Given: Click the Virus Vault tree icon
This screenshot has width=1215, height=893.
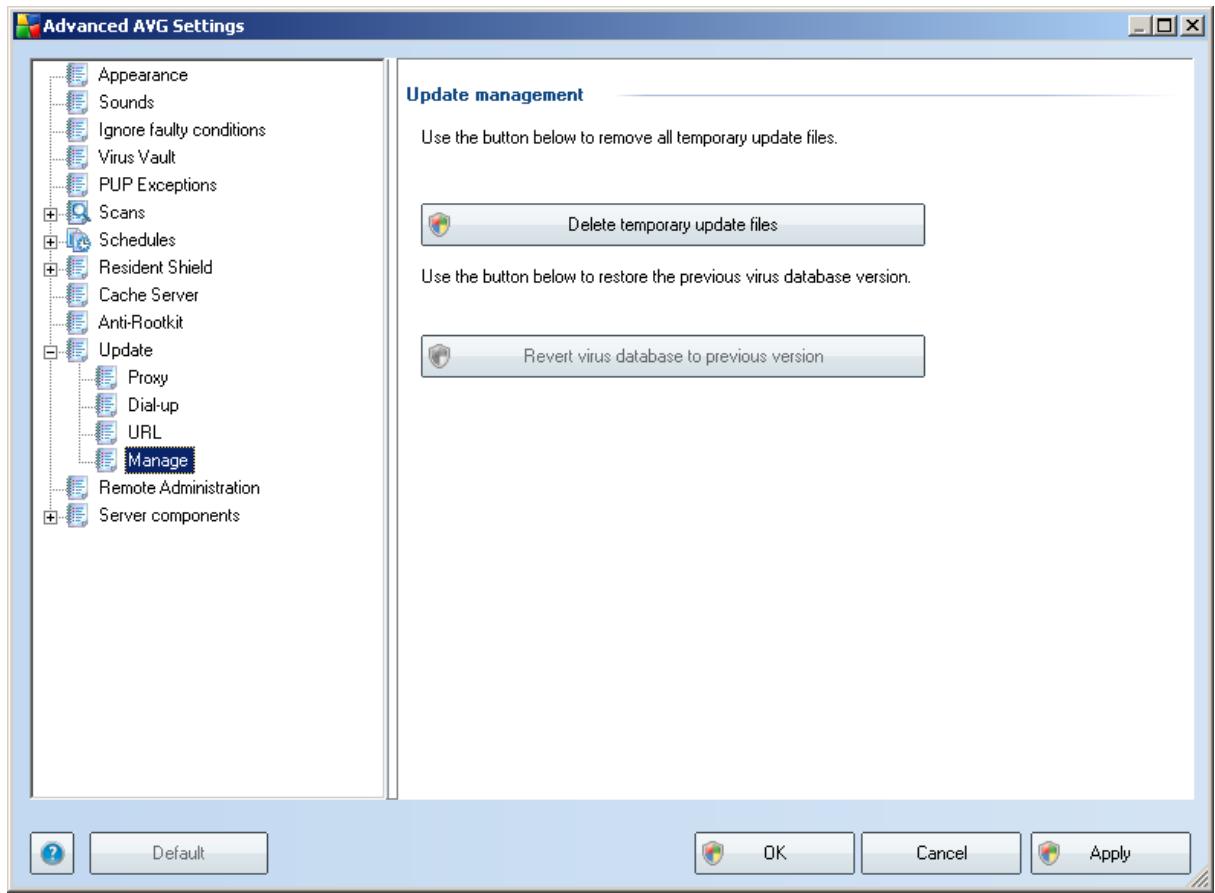Looking at the screenshot, I should tap(77, 157).
